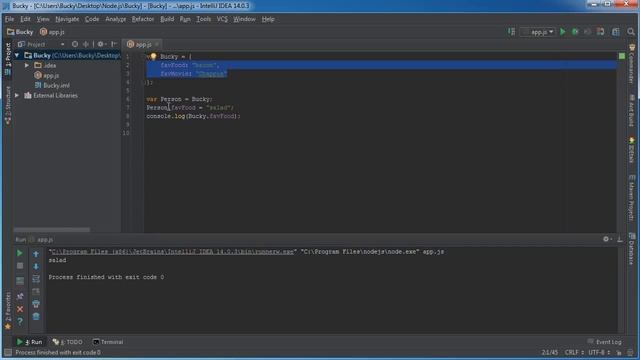The image size is (640, 360).
Task: Toggle Use Soft Wraps in console
Action: [36, 279]
